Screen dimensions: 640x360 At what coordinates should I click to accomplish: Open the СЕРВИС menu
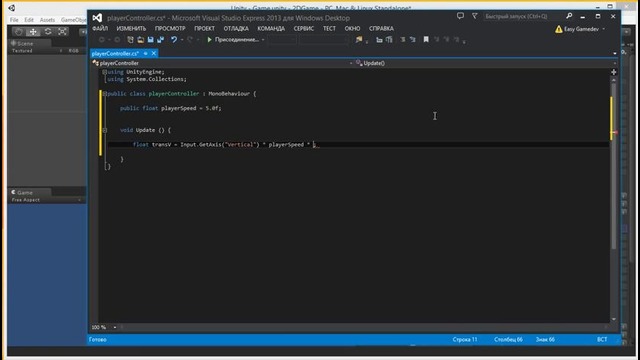[x=304, y=29]
